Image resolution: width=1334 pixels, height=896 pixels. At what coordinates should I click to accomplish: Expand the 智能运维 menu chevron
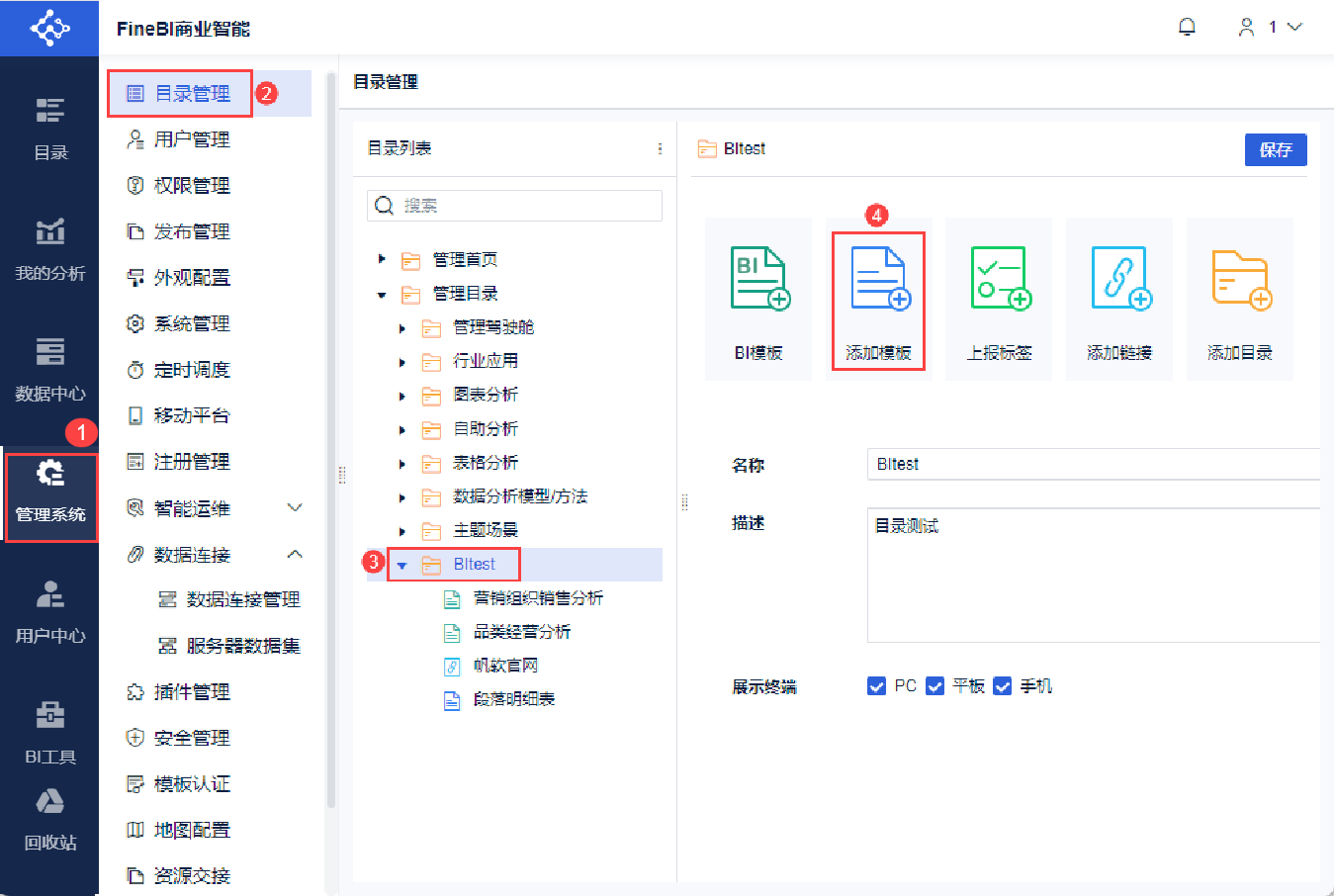click(295, 507)
